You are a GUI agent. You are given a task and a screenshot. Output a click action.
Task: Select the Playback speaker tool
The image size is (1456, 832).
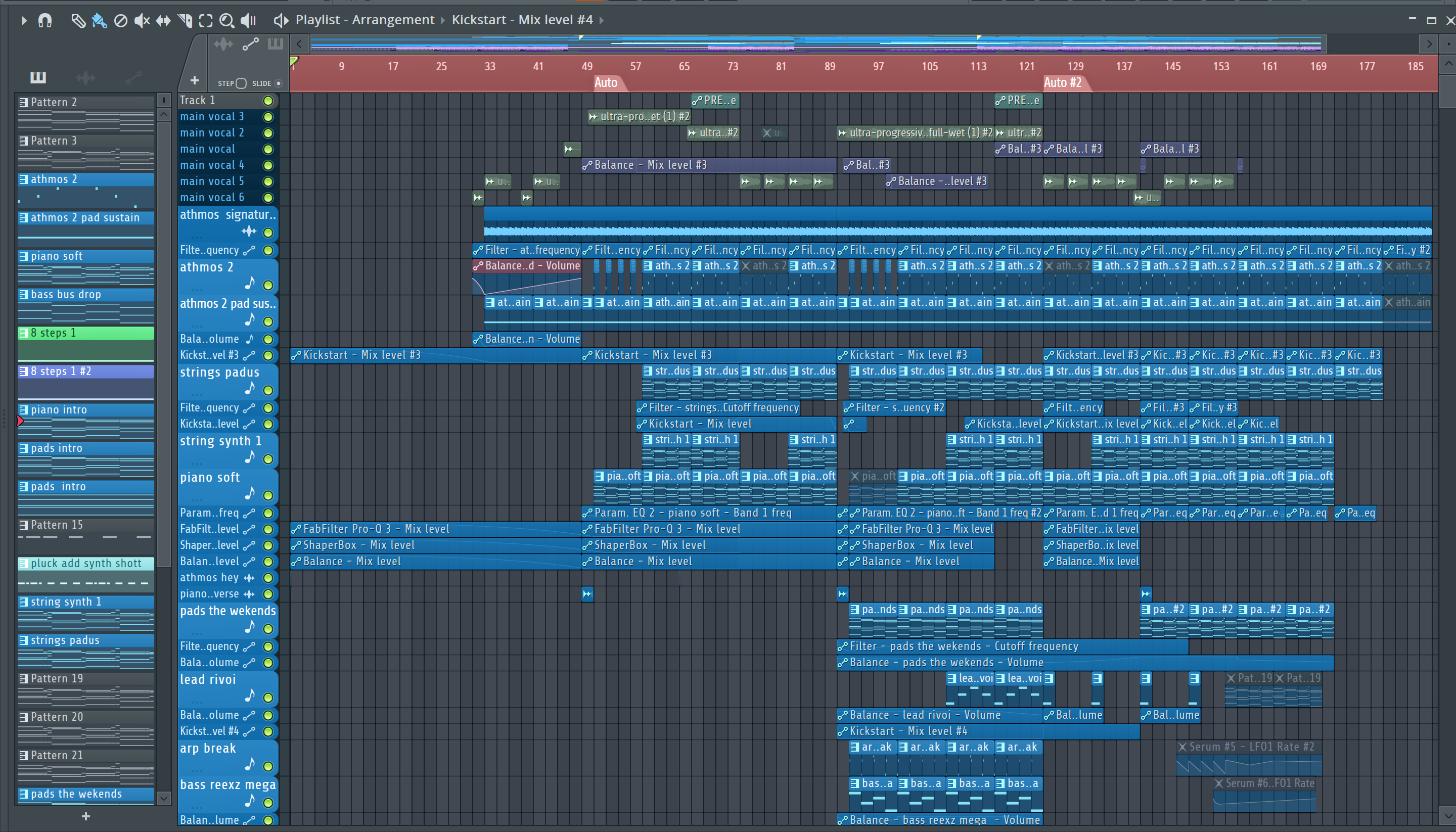pos(248,21)
